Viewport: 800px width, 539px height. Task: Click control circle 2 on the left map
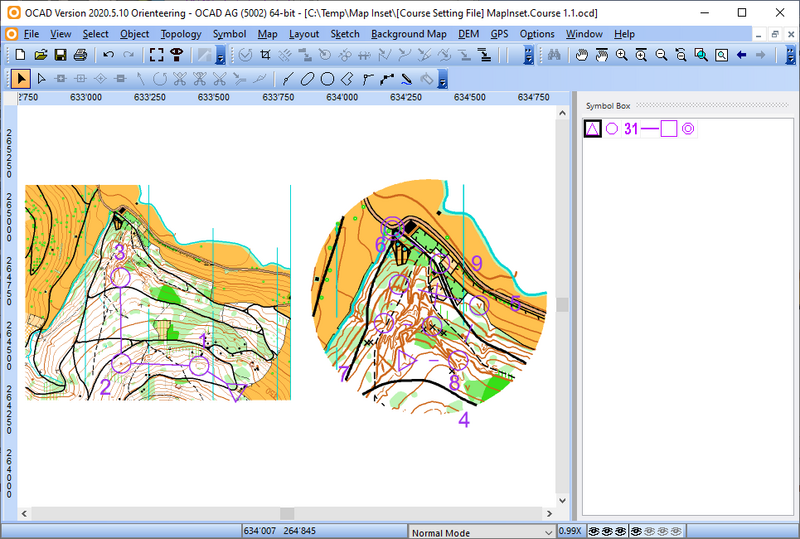(121, 363)
